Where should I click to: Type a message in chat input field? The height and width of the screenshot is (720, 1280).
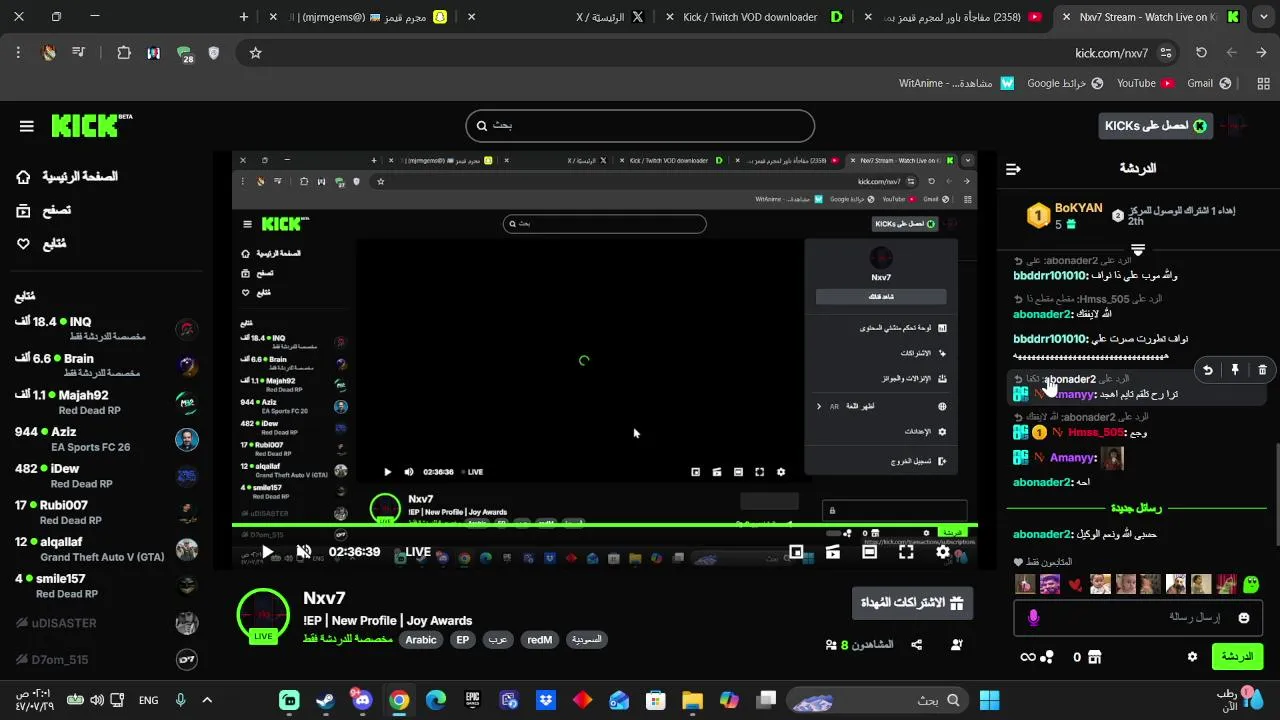click(1139, 618)
